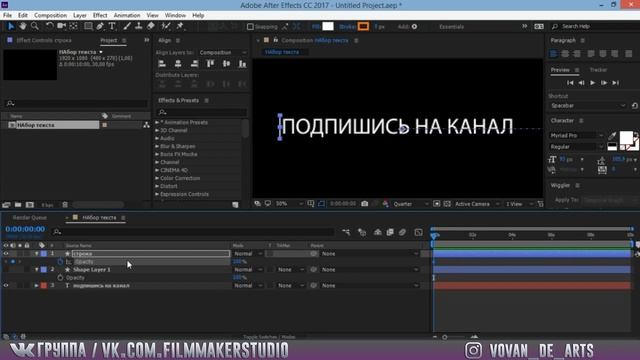Open the Composition menu
Image resolution: width=640 pixels, height=360 pixels.
point(50,15)
